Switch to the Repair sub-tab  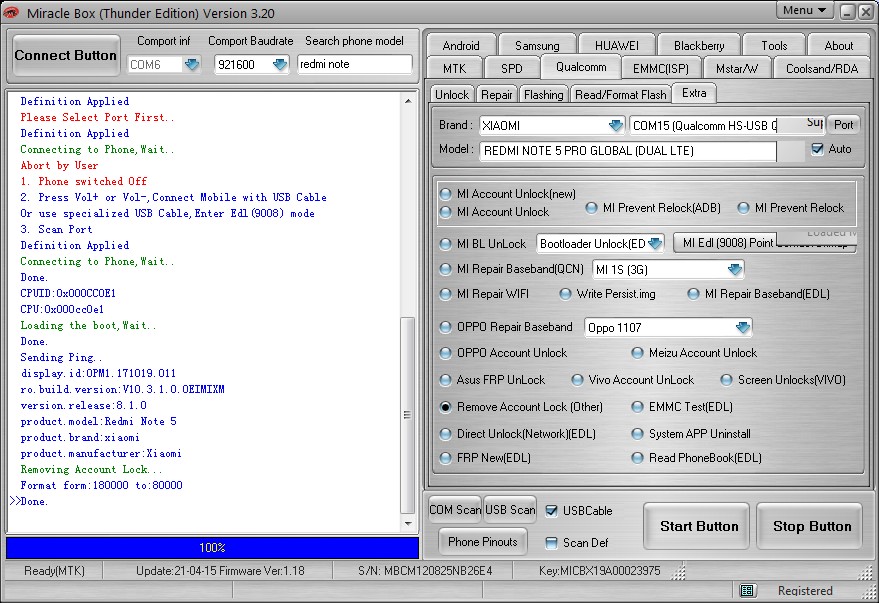(497, 94)
